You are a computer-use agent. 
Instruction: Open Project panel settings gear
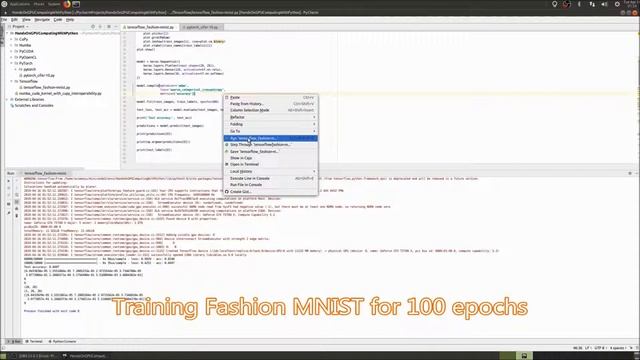109,27
